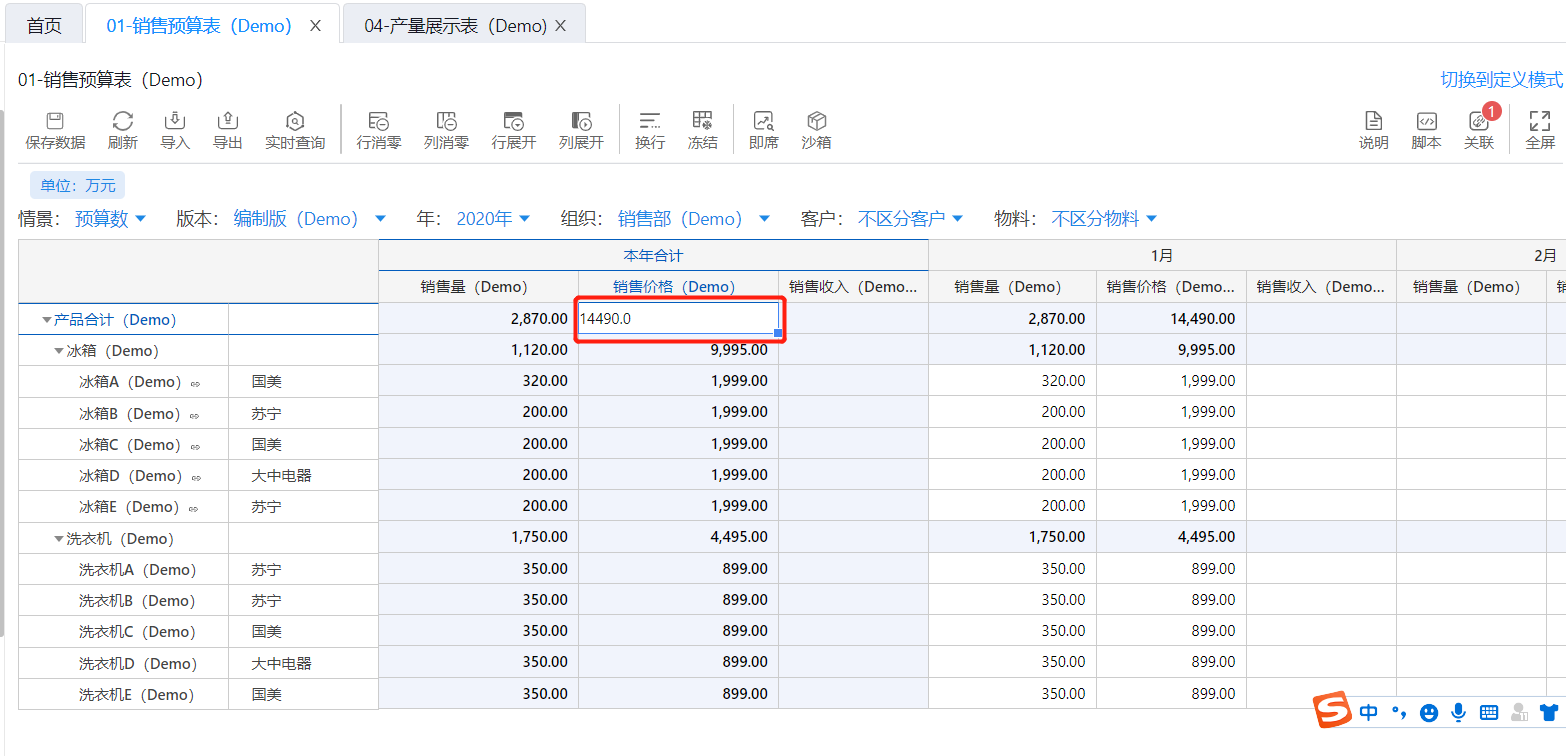
Task: Click the Save Data (保存数据) icon
Action: tap(55, 122)
